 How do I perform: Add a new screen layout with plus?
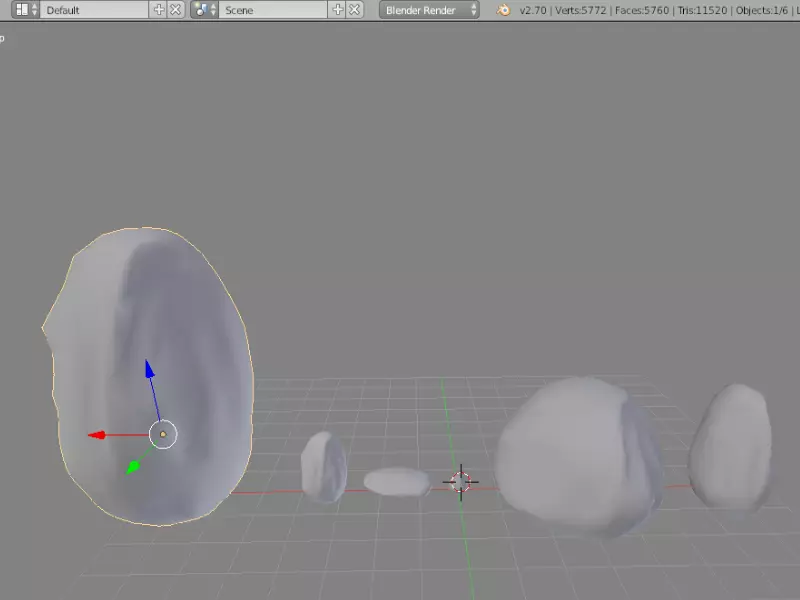(159, 10)
